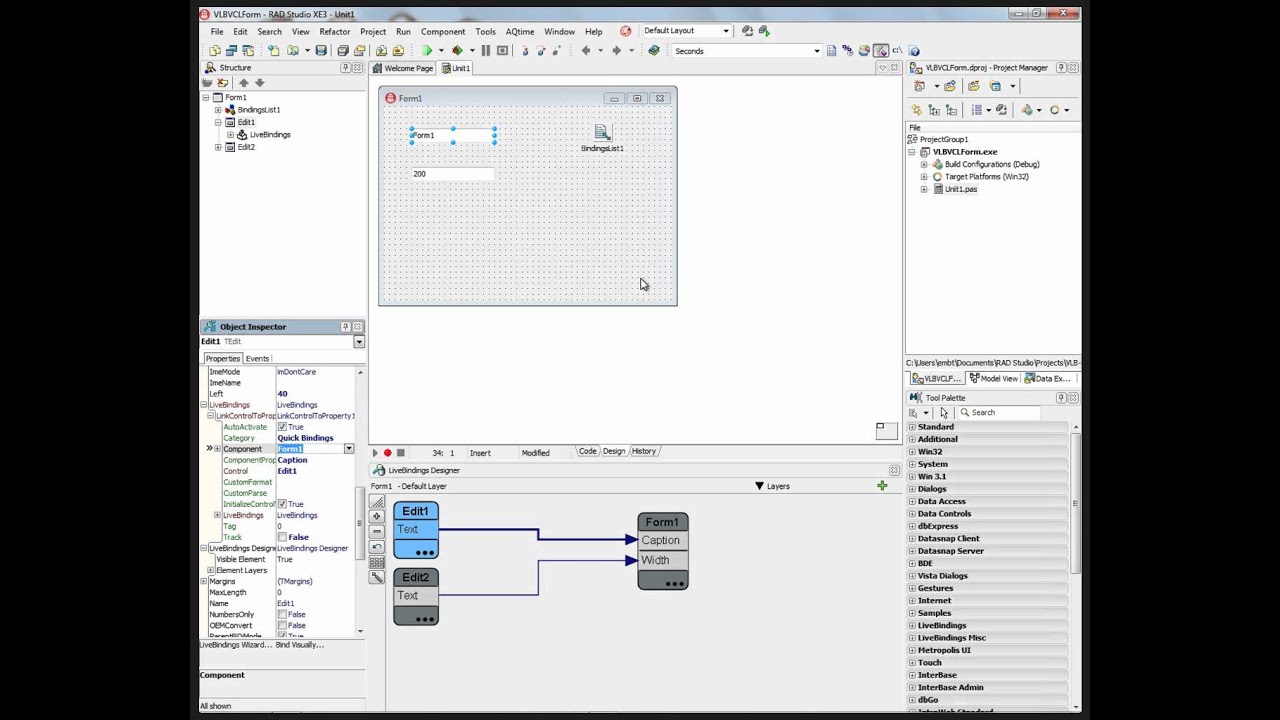Run the project with the green arrow
1280x720 pixels.
pyautogui.click(x=427, y=51)
